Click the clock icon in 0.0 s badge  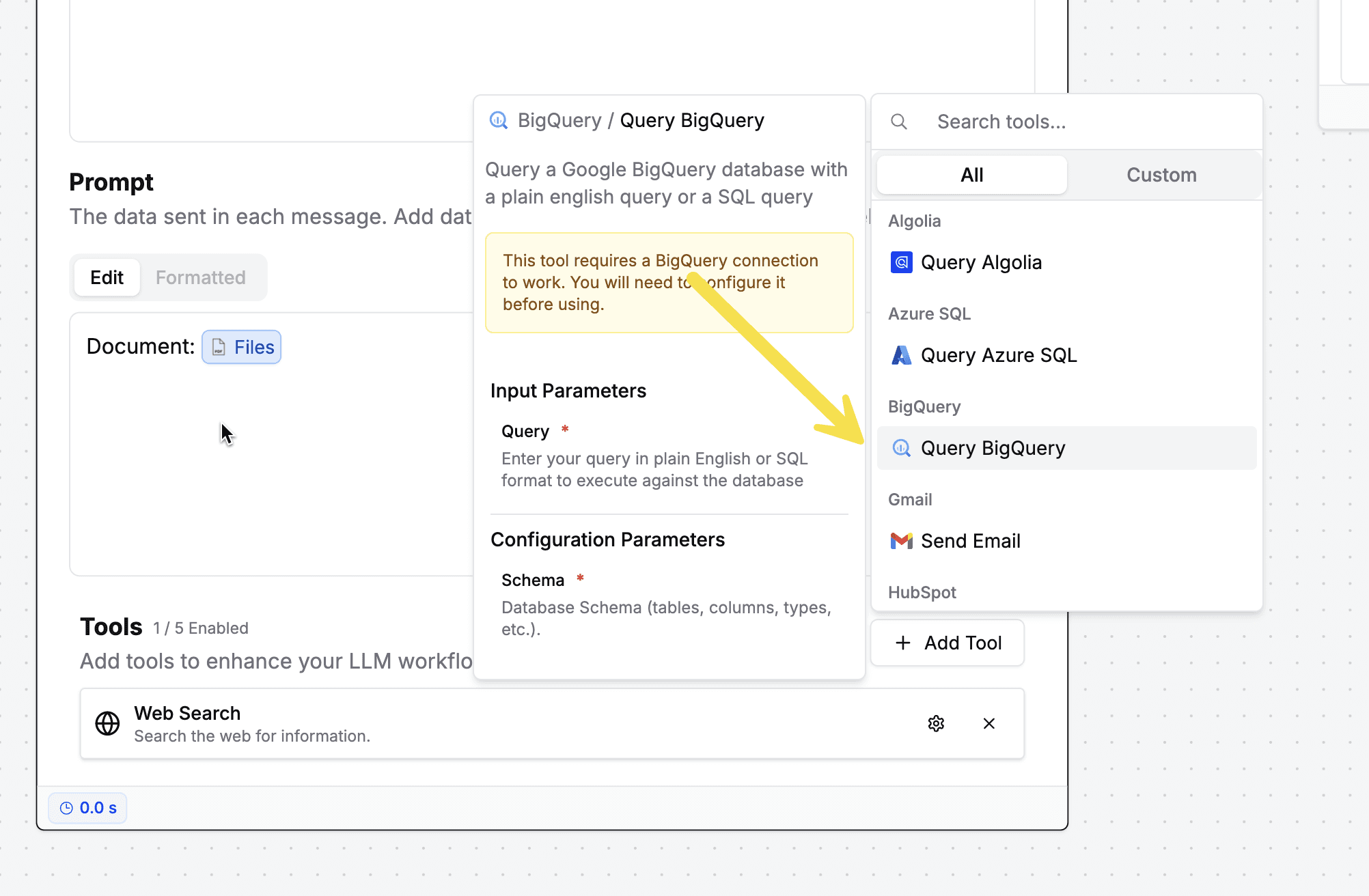pyautogui.click(x=66, y=808)
